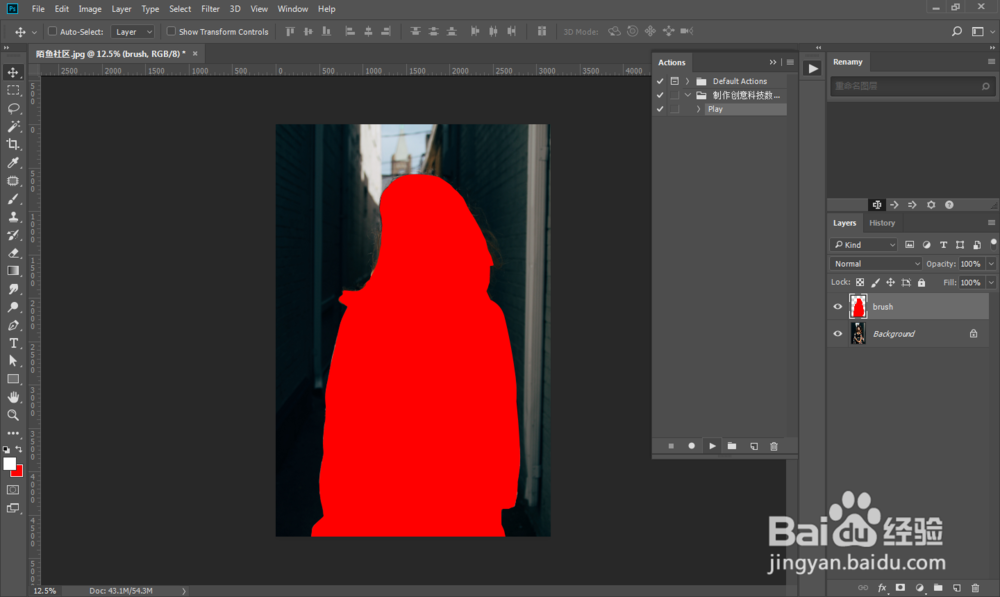Create a new action button
This screenshot has height=597, width=1000.
[x=754, y=446]
